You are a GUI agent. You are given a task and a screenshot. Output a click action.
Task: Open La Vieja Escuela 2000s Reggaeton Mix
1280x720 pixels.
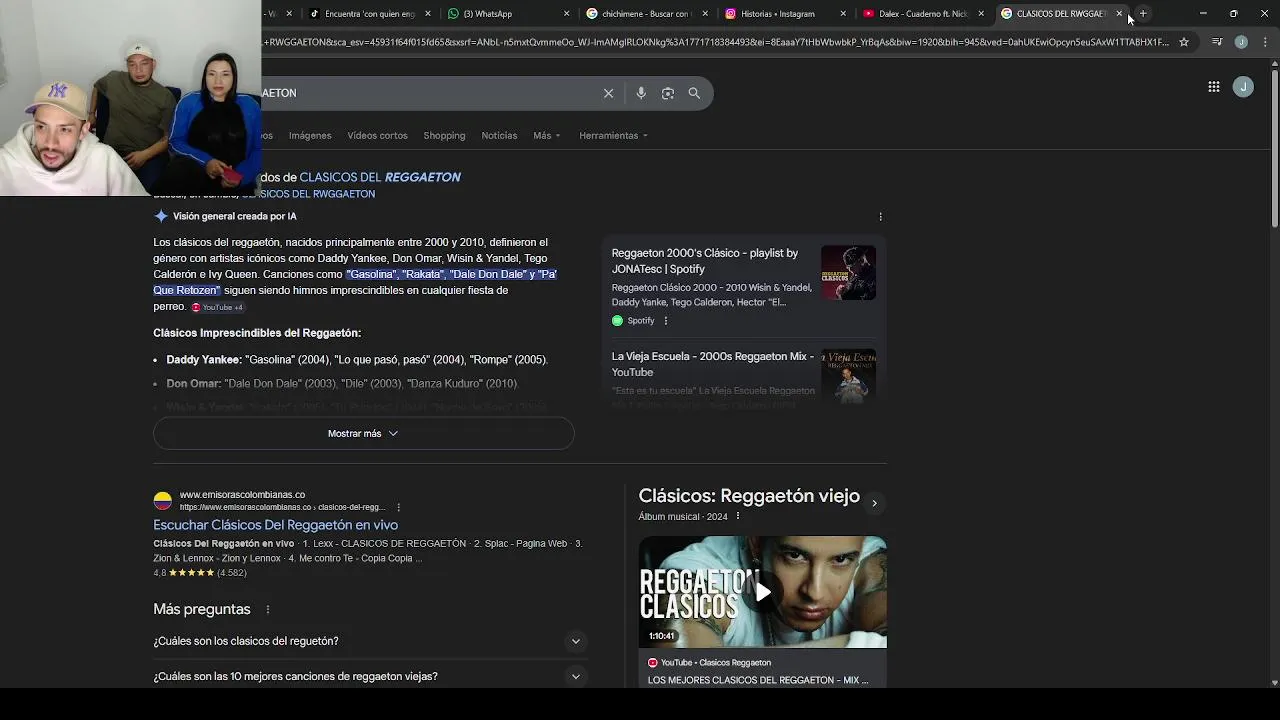[712, 364]
